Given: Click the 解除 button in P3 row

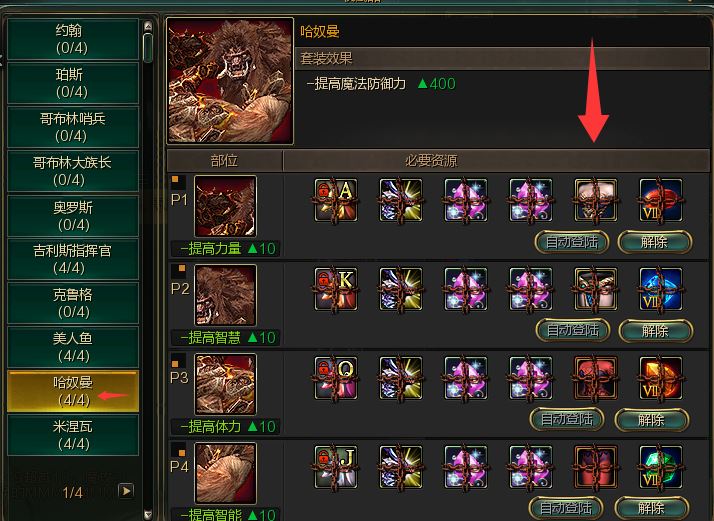Looking at the screenshot, I should (x=651, y=419).
